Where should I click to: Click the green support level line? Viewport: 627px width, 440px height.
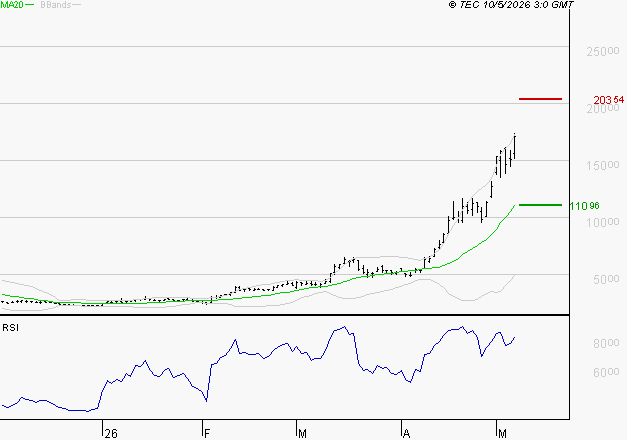click(540, 205)
